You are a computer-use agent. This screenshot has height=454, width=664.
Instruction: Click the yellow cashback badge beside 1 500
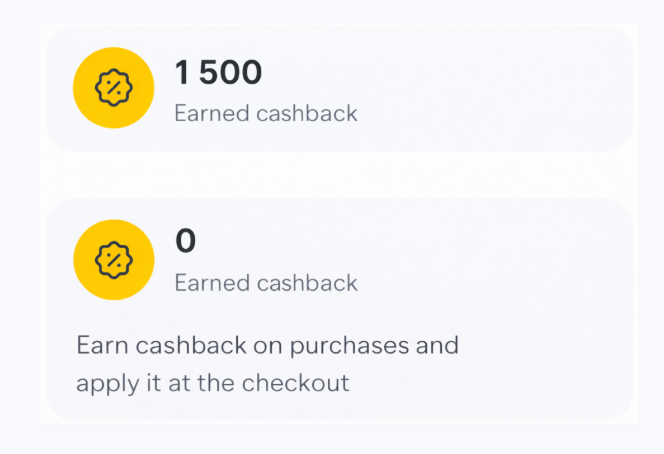113,88
